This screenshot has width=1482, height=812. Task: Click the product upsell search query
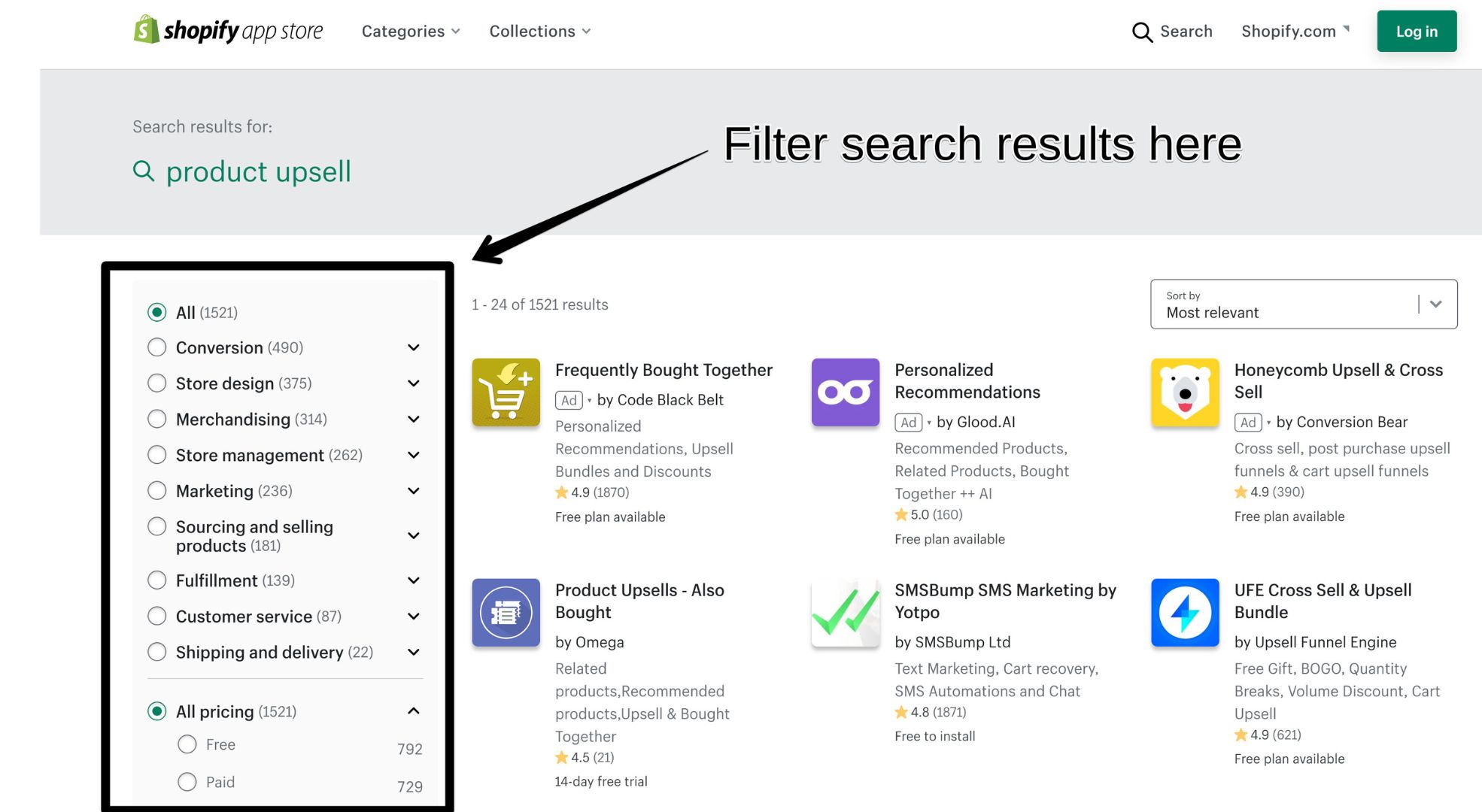[258, 171]
